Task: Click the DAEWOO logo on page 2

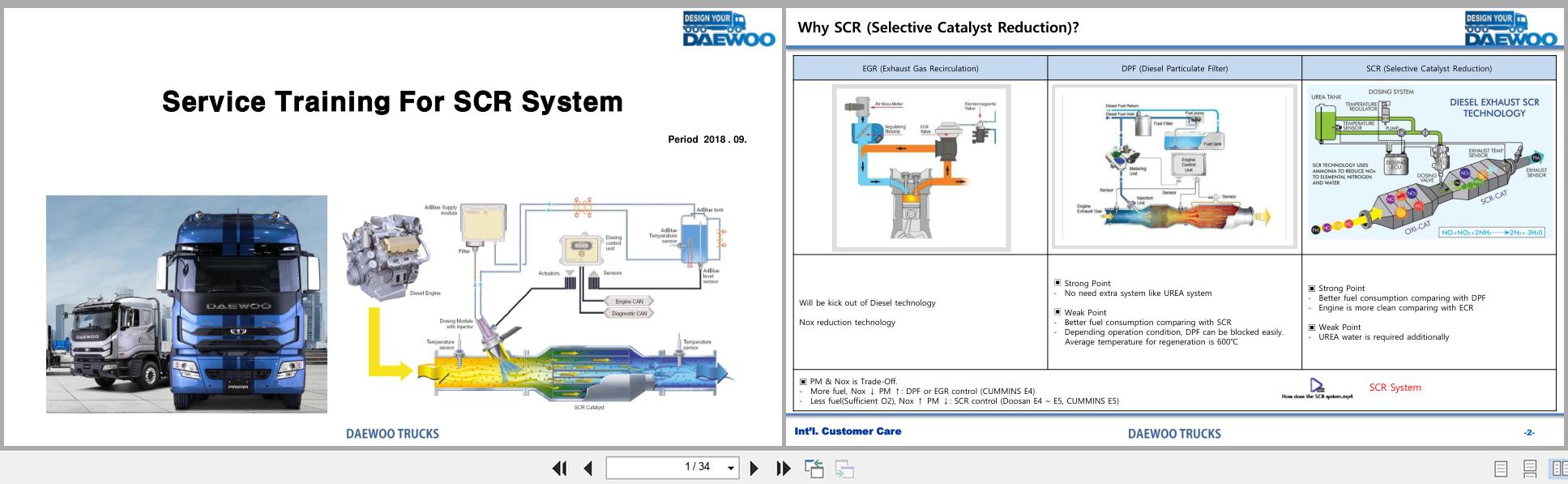Action: point(1511,29)
